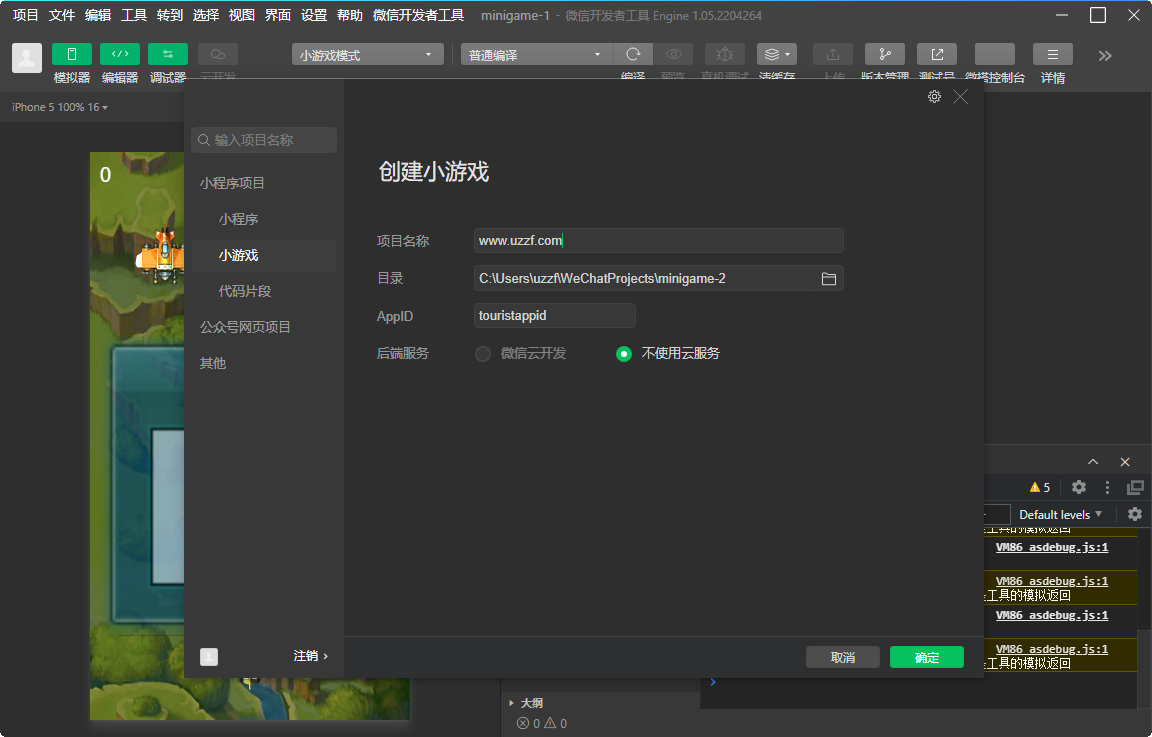Open the 选择 menu
The width and height of the screenshot is (1152, 737).
[x=206, y=15]
